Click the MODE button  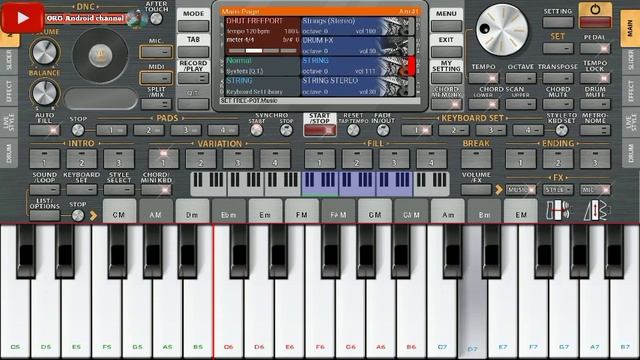193,26
